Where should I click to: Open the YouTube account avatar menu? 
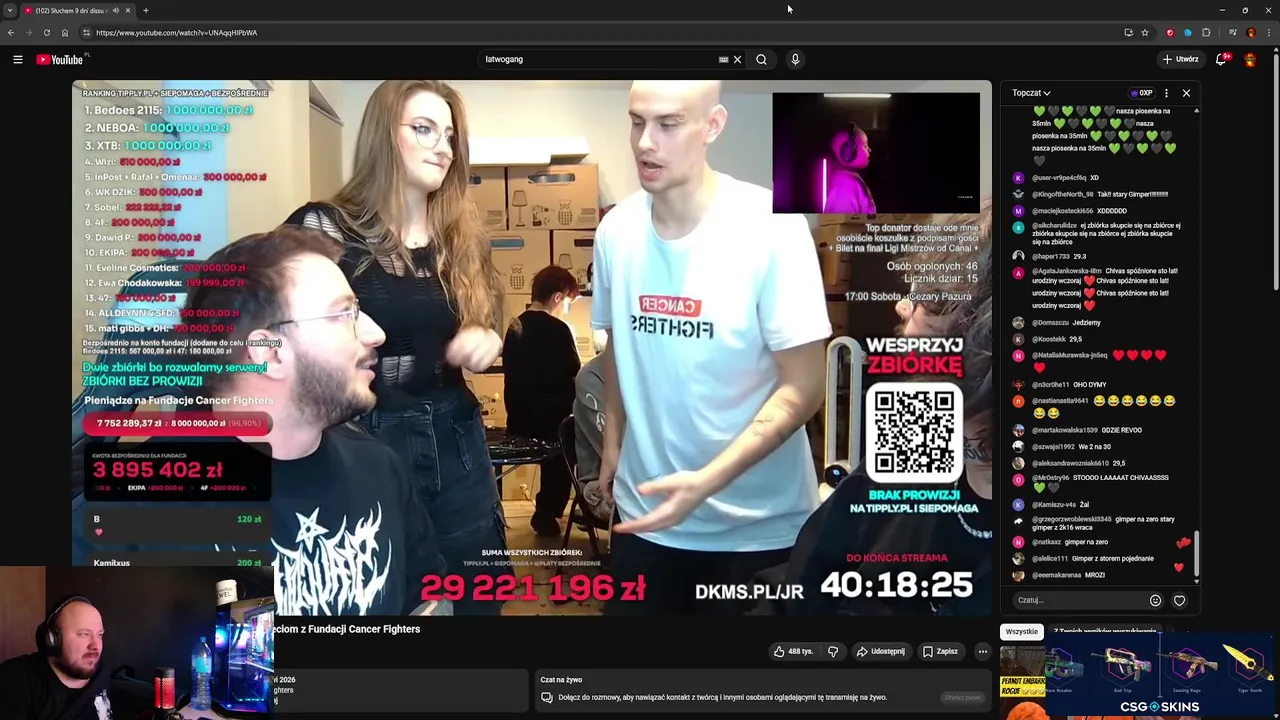coord(1250,59)
